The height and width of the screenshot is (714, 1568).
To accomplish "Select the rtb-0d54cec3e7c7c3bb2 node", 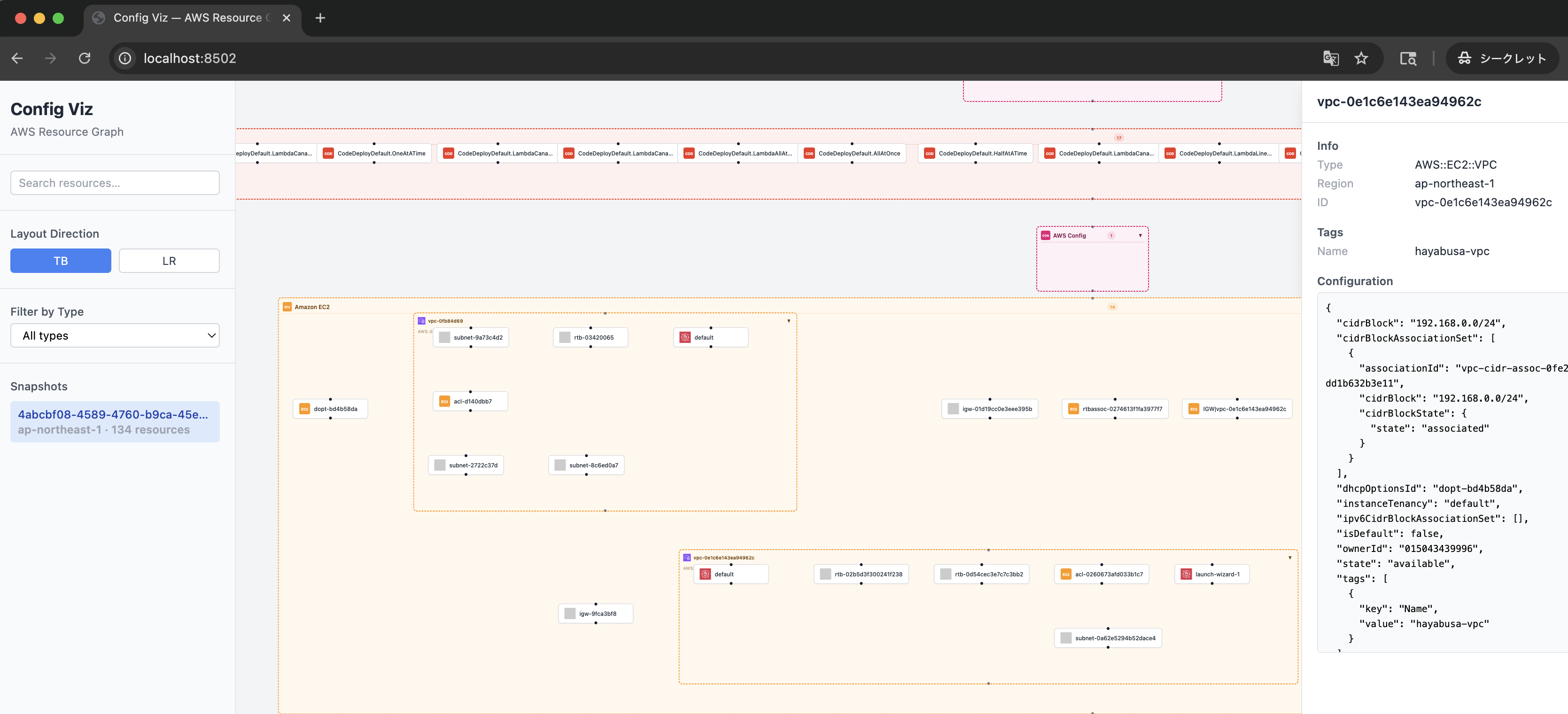I will [981, 574].
